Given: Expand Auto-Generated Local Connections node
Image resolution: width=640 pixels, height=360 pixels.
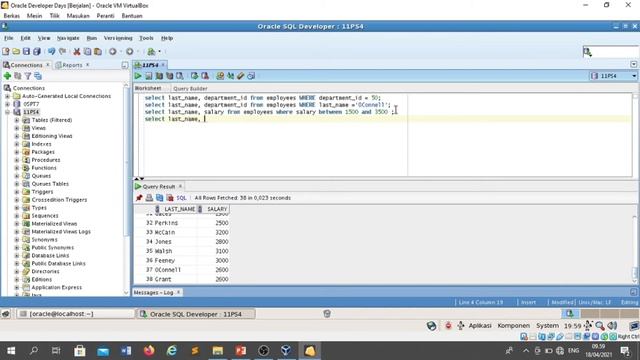Looking at the screenshot, I should [7, 96].
